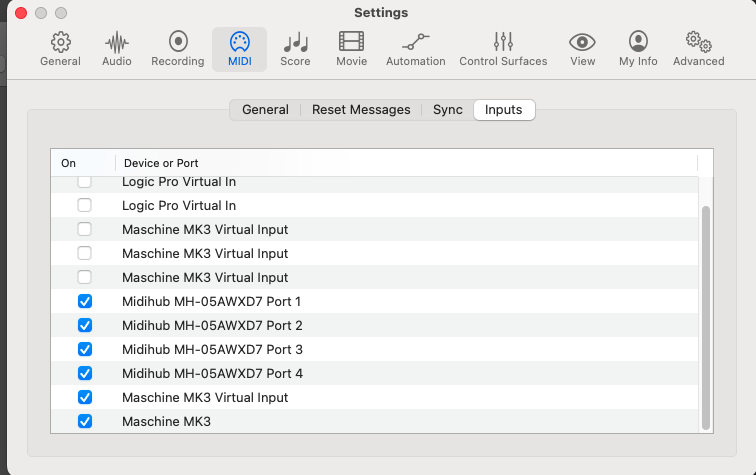This screenshot has height=475, width=756.
Task: Open the Automation settings pane
Action: coord(415,48)
